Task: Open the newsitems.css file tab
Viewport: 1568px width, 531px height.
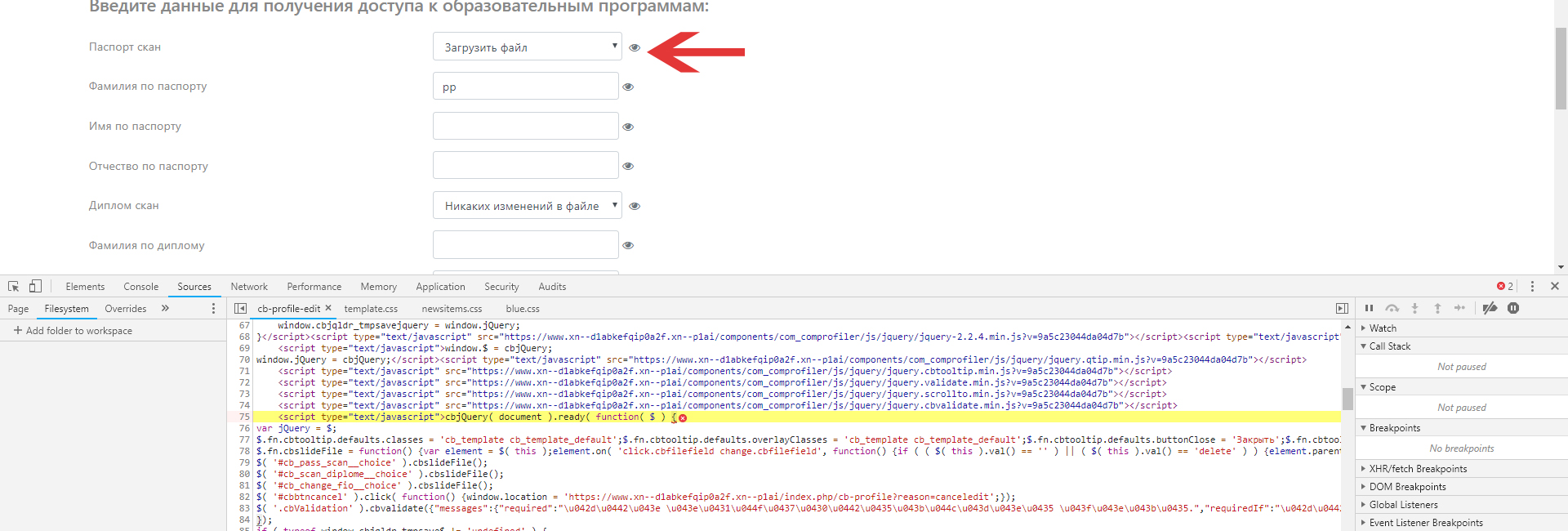Action: [452, 309]
